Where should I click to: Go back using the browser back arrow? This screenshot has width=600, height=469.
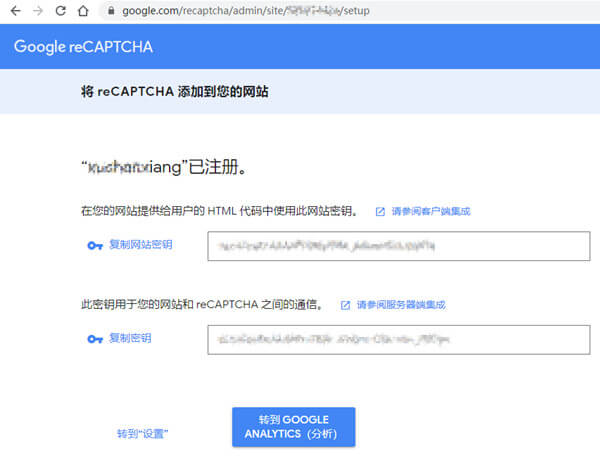coord(16,11)
